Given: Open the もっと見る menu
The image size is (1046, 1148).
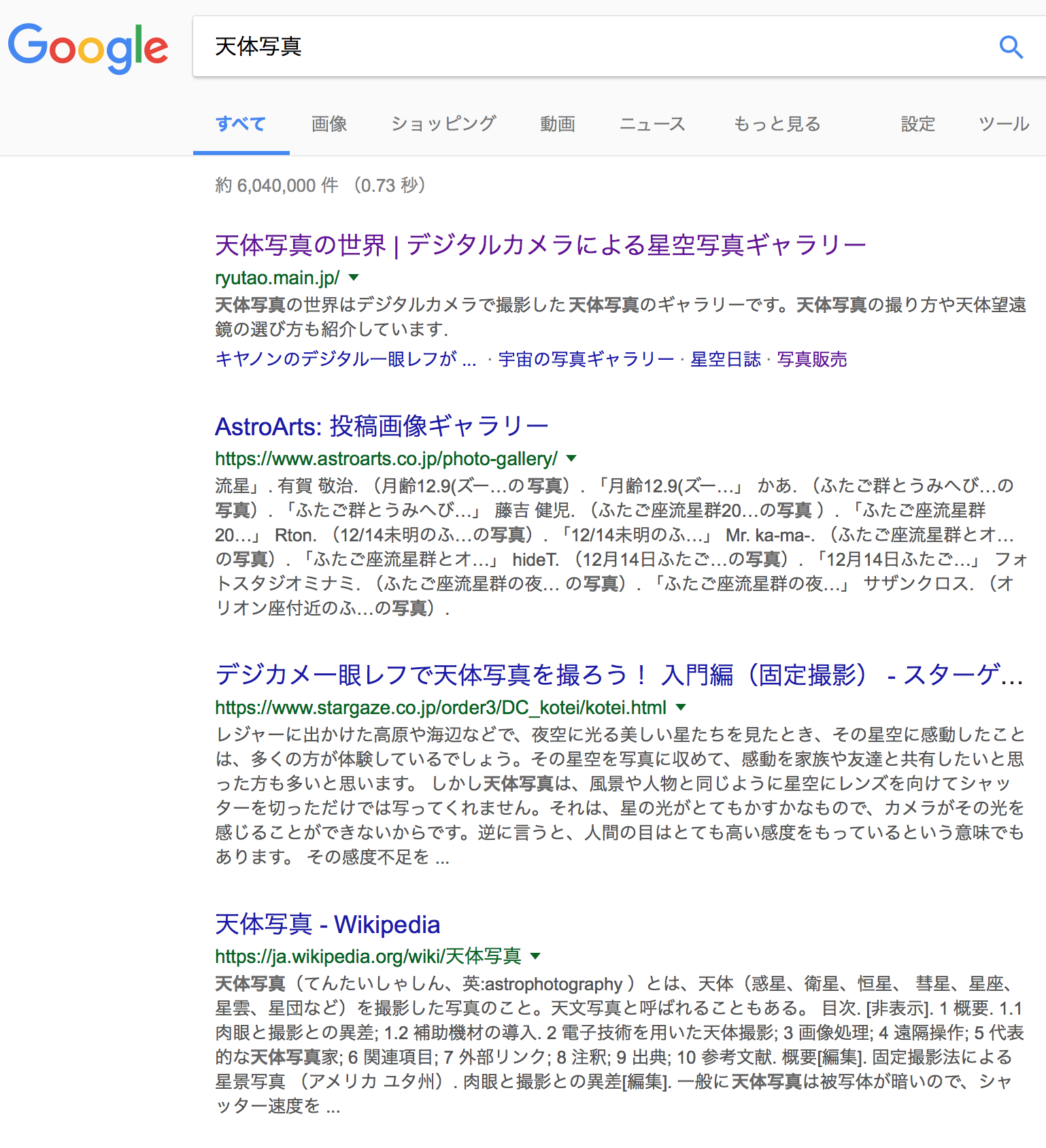Looking at the screenshot, I should tap(777, 124).
